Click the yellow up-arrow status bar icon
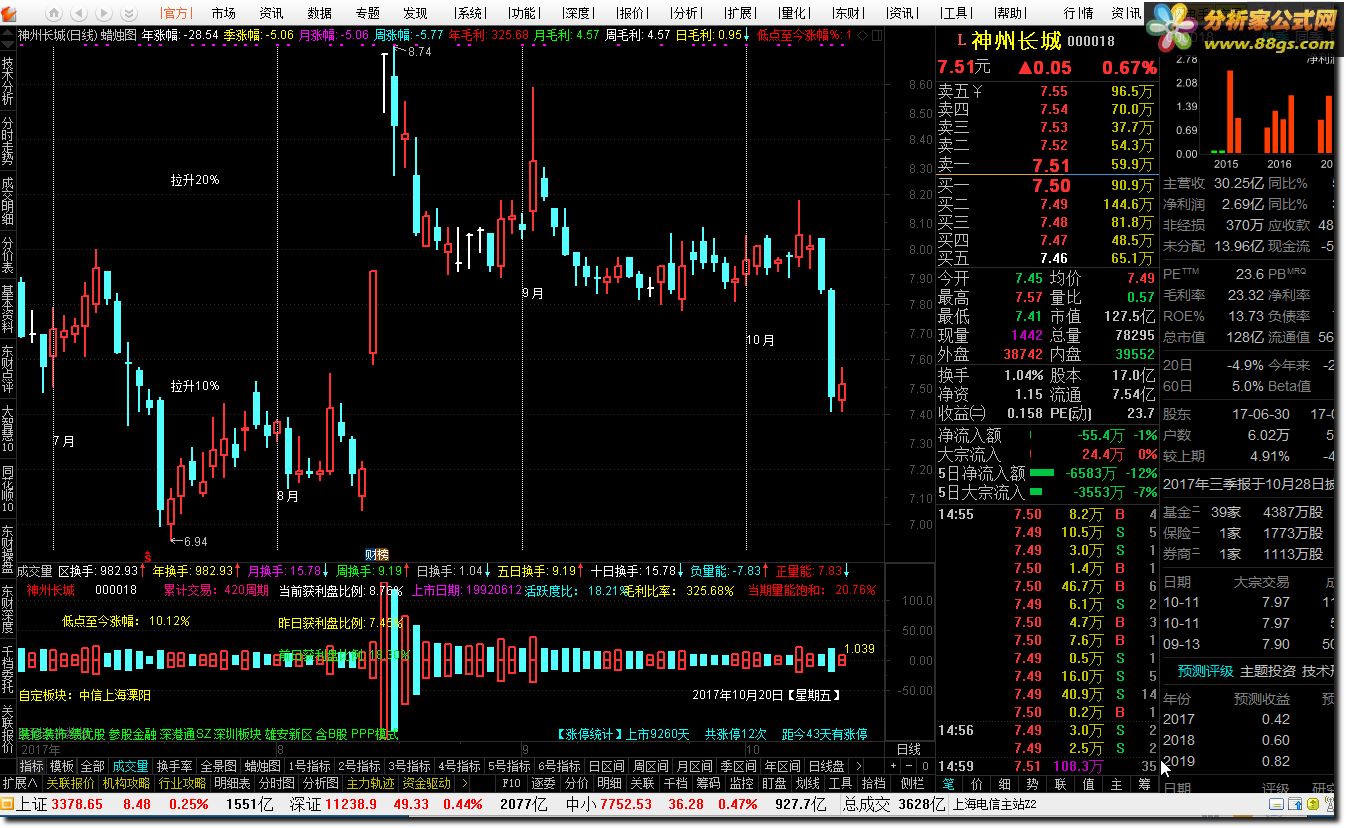 pyautogui.click(x=1313, y=804)
